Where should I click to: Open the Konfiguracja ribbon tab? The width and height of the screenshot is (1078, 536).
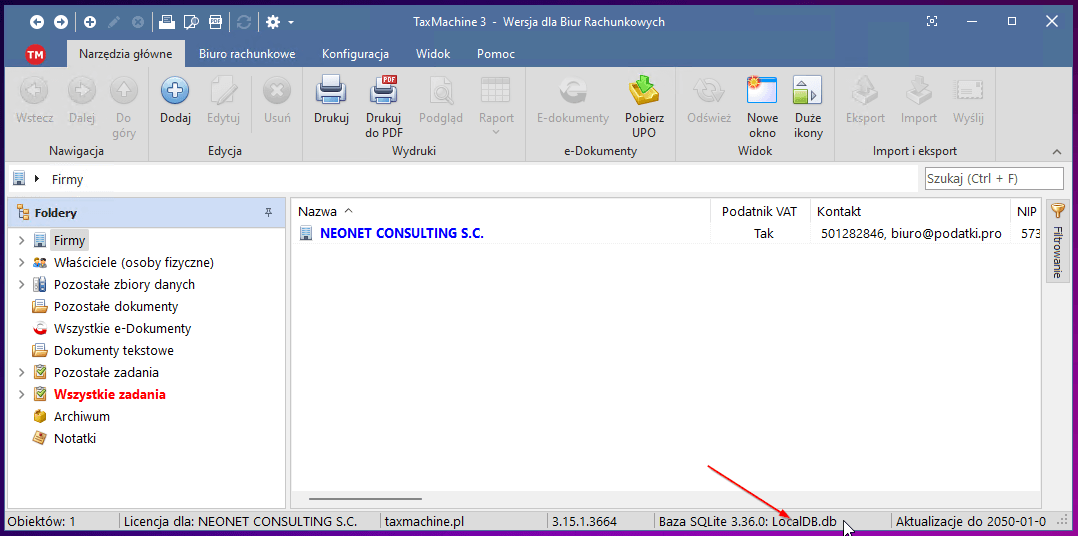355,54
